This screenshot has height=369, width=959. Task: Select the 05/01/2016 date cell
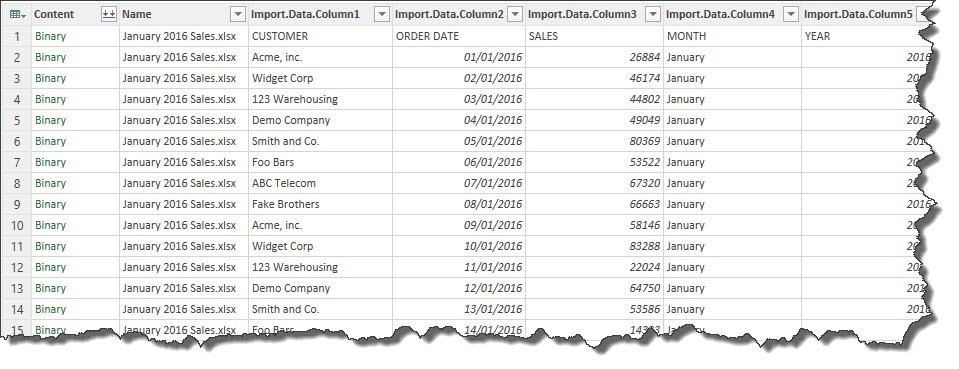pos(459,141)
